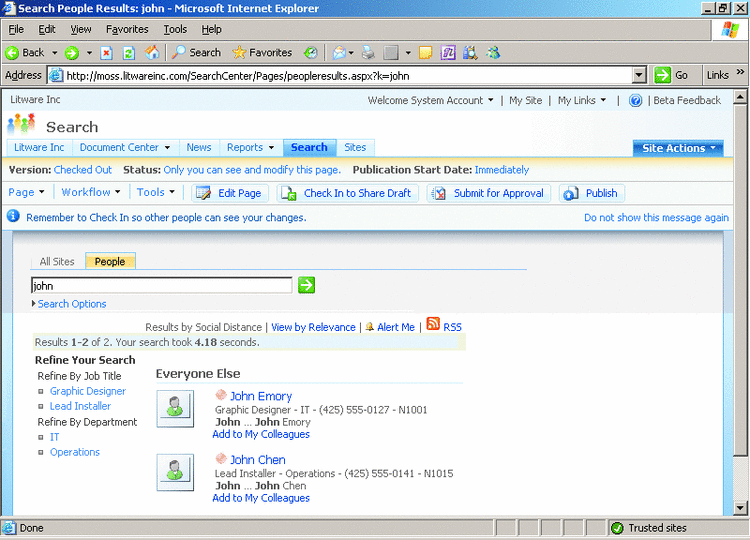The image size is (750, 540).
Task: Click the Home icon in toolbar
Action: [x=152, y=52]
